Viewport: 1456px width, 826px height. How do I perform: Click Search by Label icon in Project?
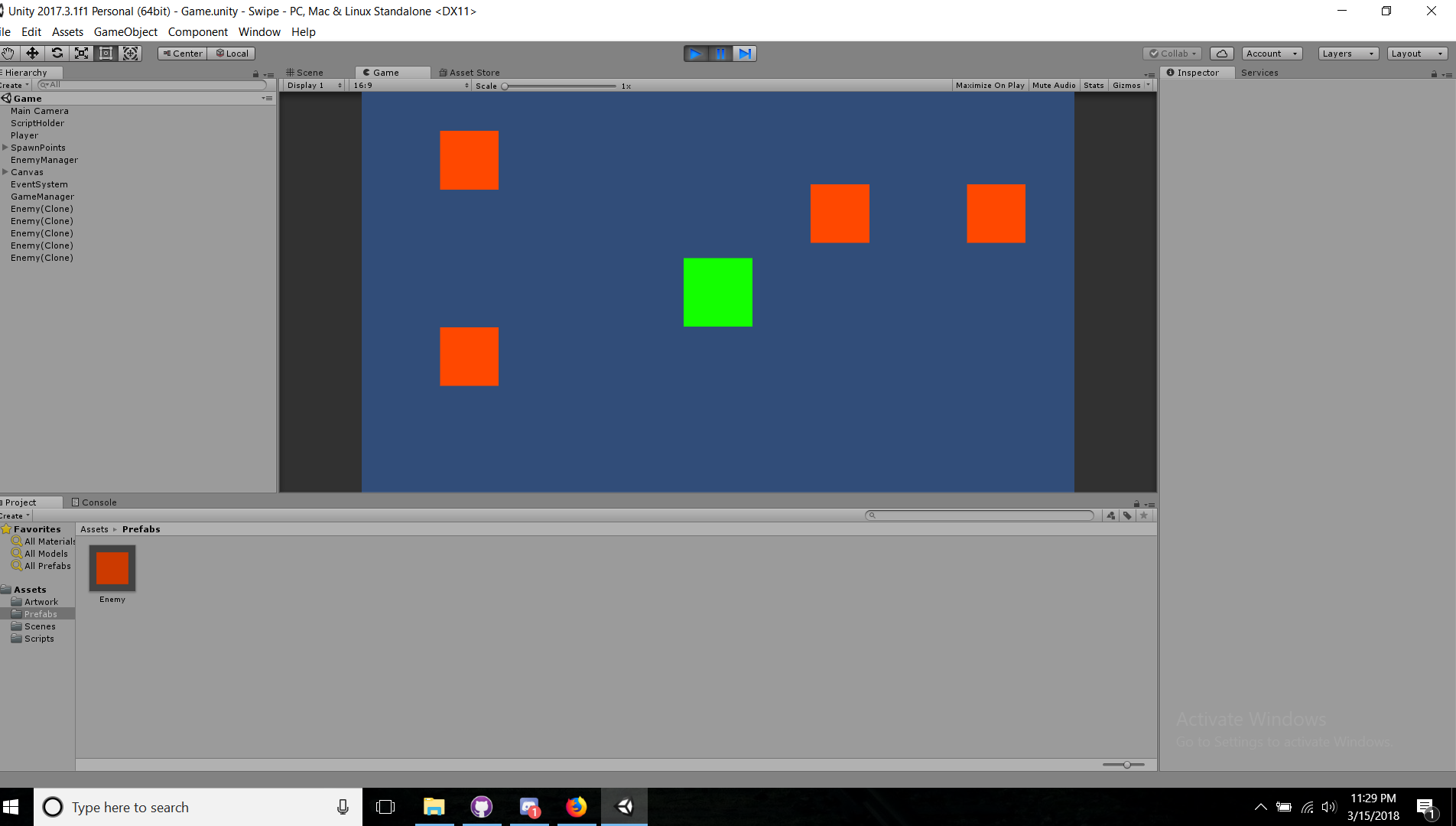pyautogui.click(x=1127, y=515)
